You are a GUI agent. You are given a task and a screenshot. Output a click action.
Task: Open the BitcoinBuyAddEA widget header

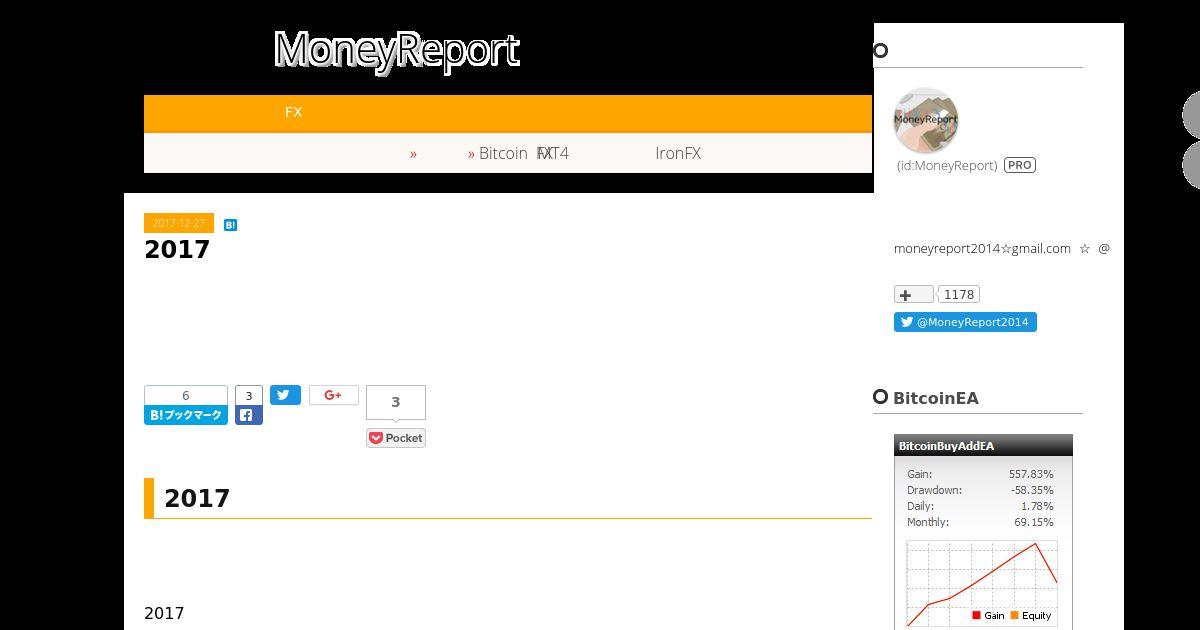983,446
